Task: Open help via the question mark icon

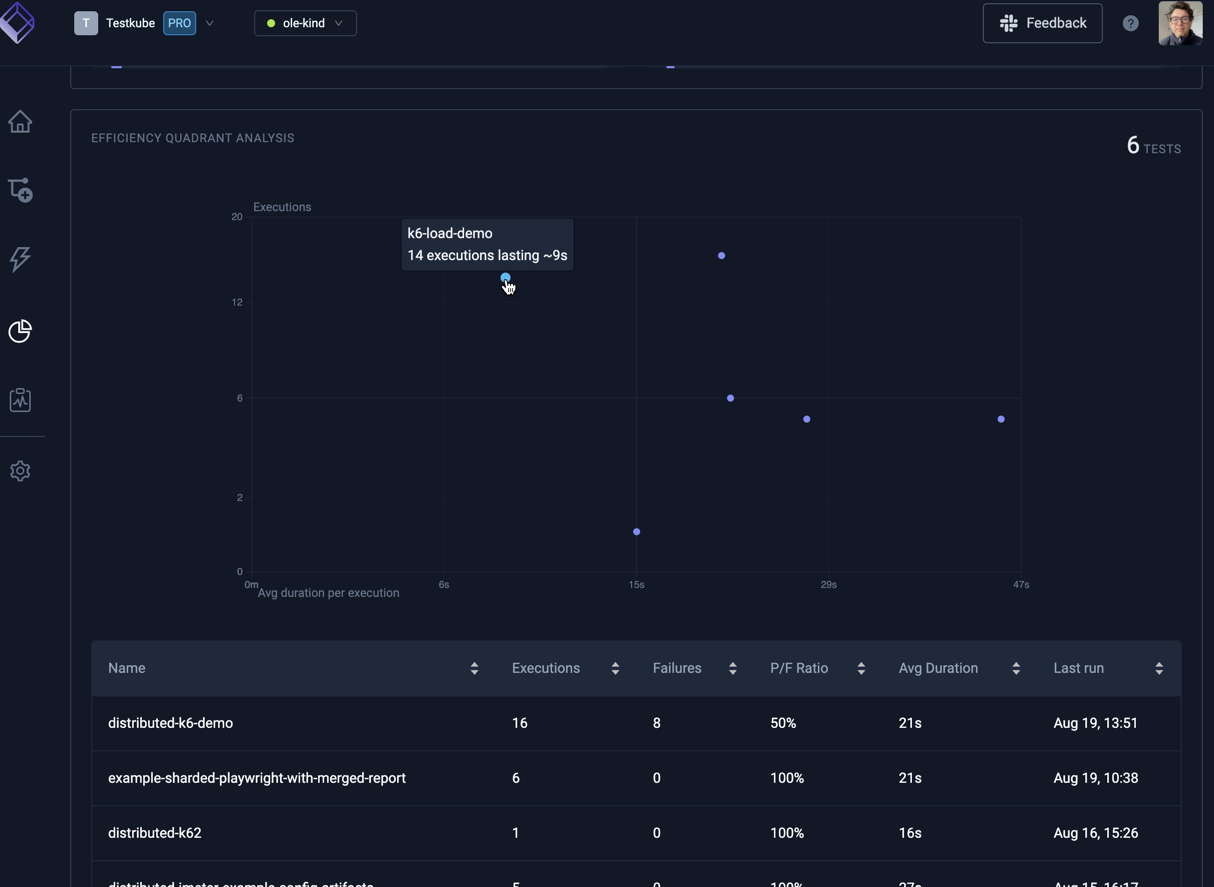Action: click(x=1130, y=22)
